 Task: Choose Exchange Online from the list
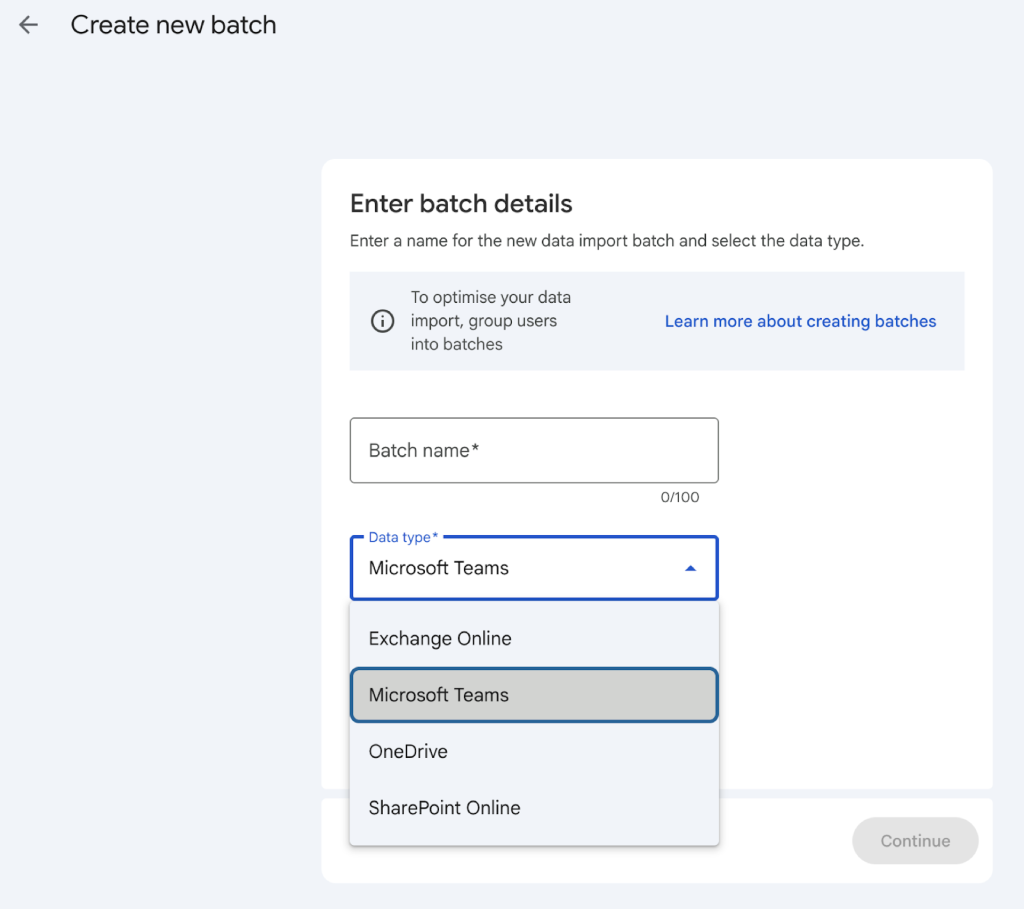pos(534,638)
